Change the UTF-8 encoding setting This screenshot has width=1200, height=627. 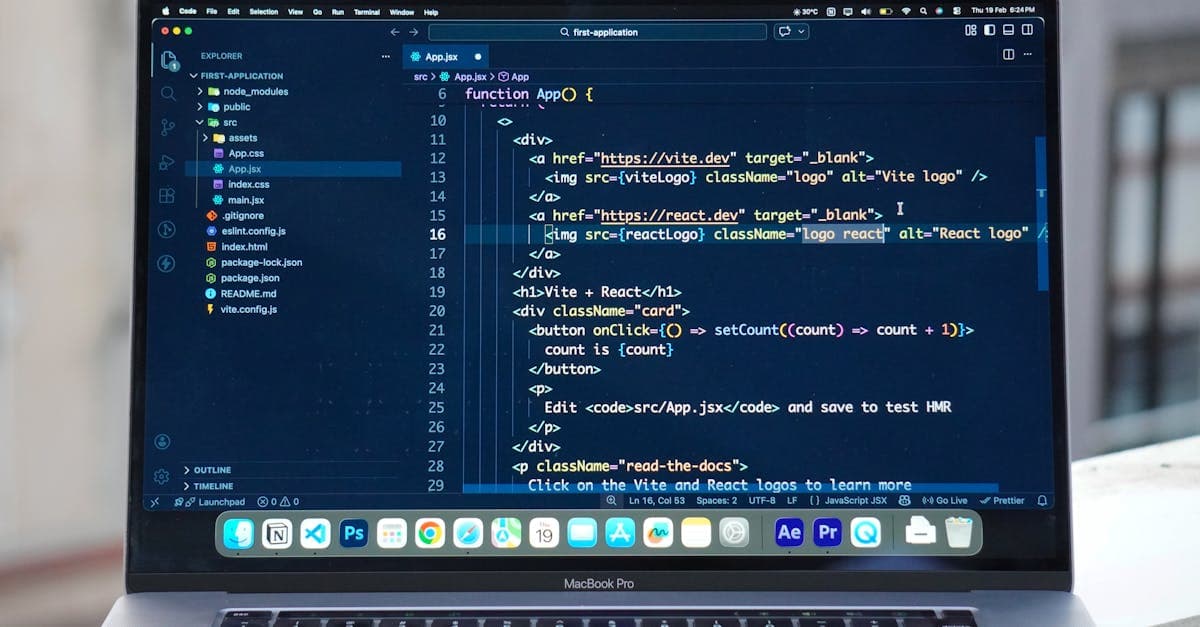click(763, 500)
